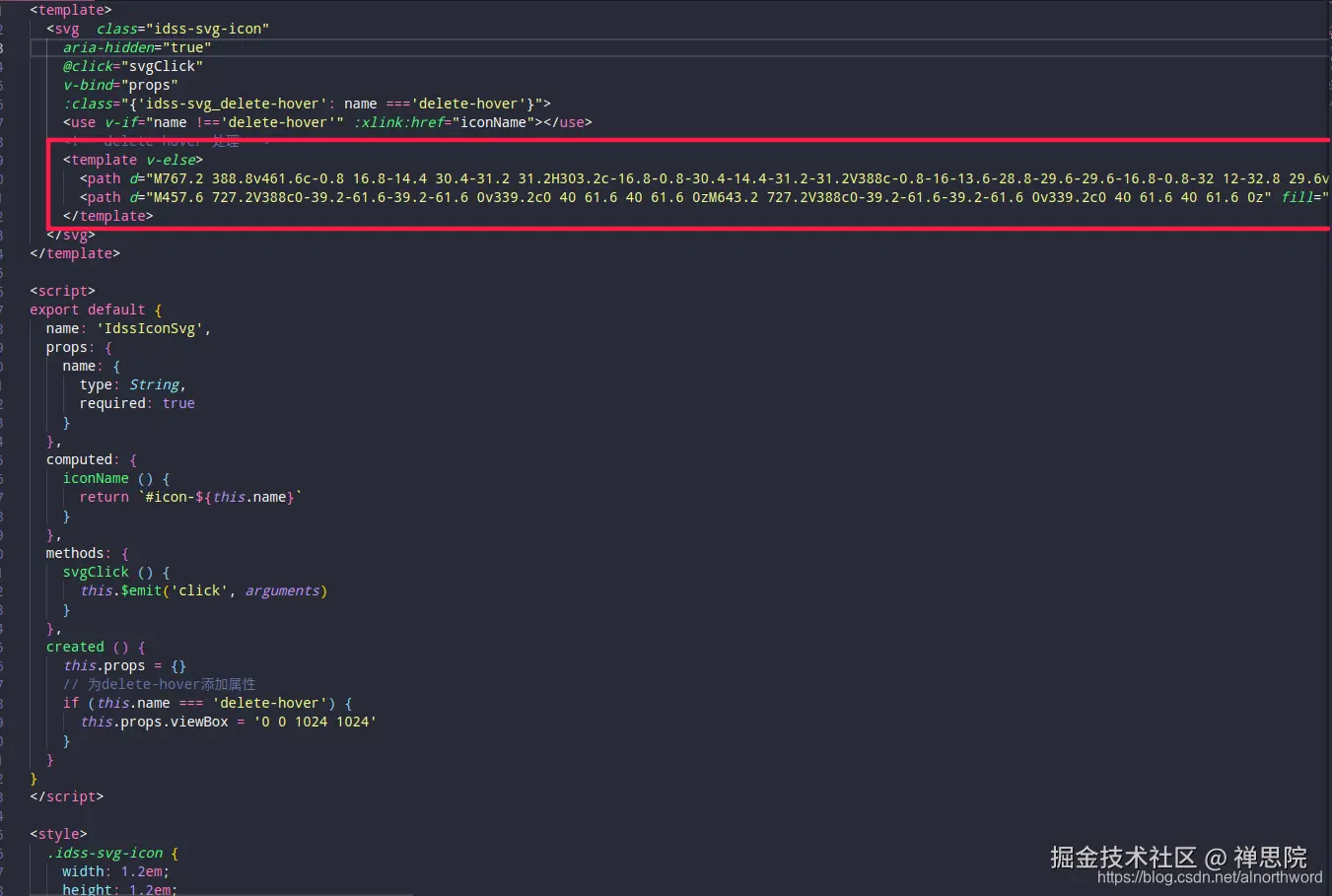This screenshot has height=896, width=1332.
Task: Click the '// 为delete-hover添加属性' comment
Action: (x=159, y=684)
